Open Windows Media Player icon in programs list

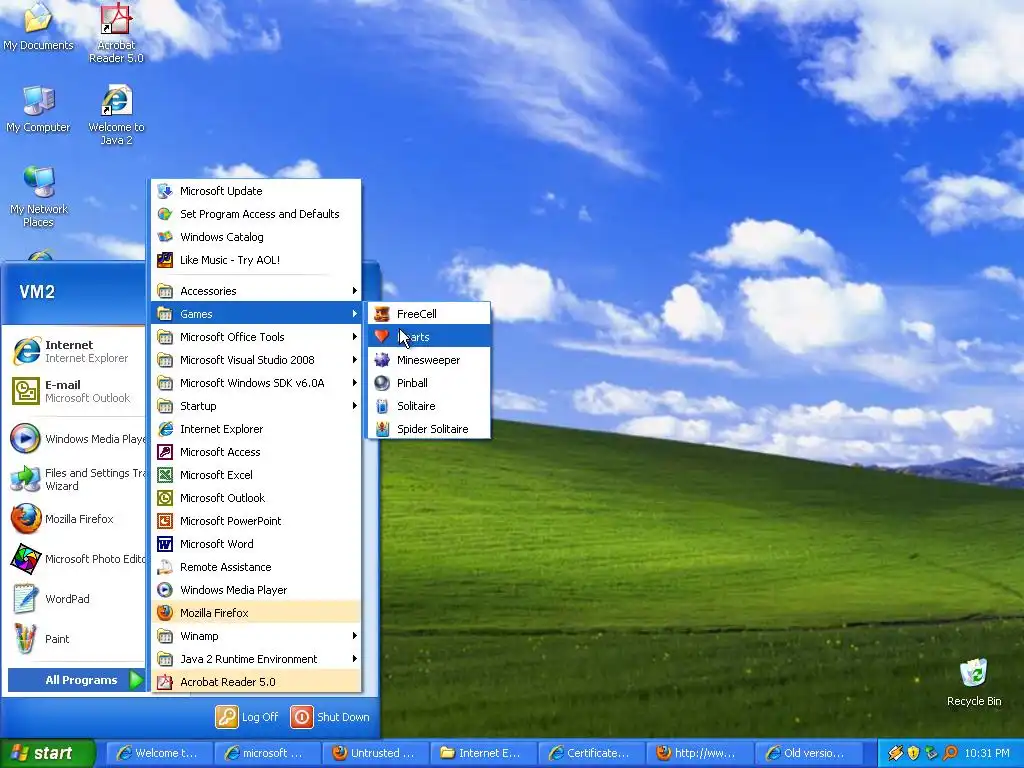165,590
